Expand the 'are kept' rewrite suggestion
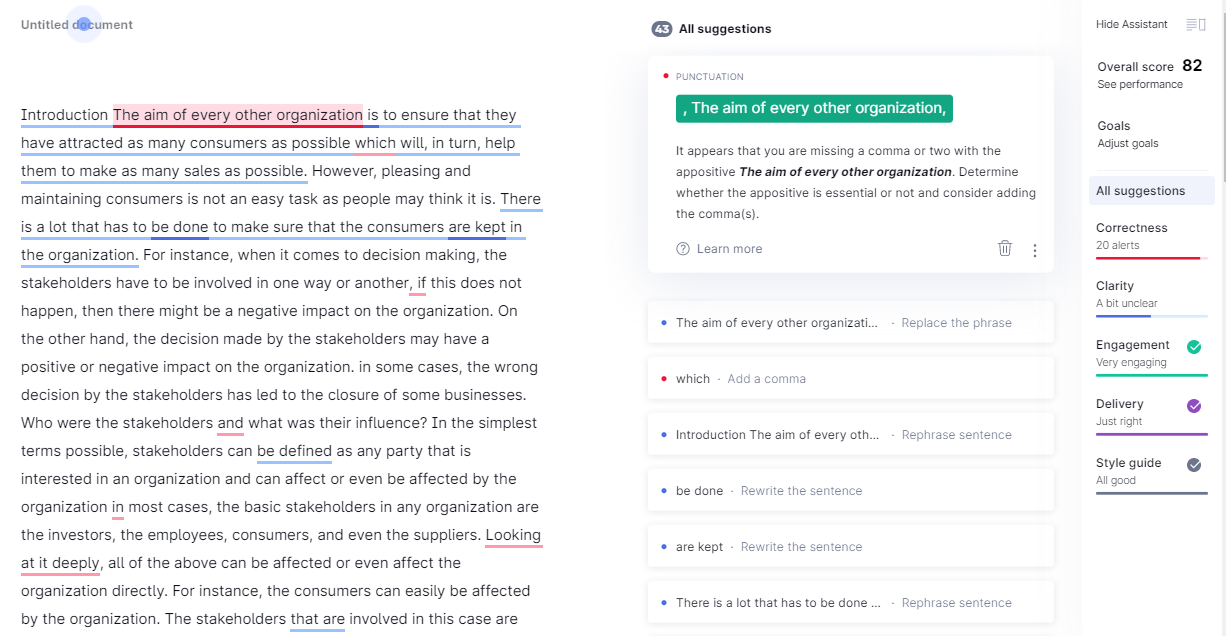The height and width of the screenshot is (636, 1226). (x=851, y=547)
